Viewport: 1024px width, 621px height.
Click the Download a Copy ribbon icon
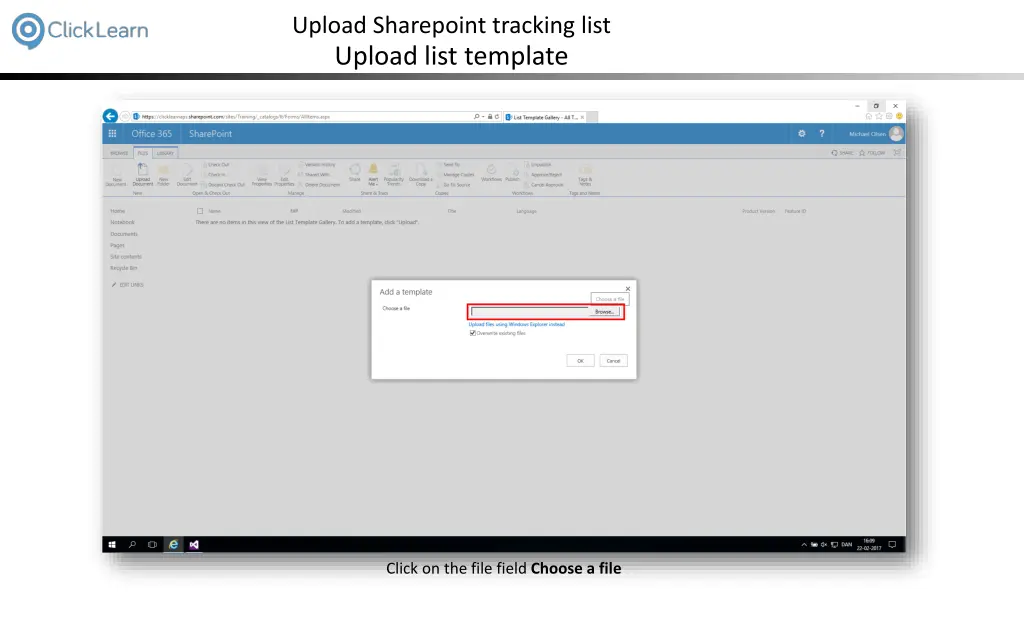click(x=421, y=175)
